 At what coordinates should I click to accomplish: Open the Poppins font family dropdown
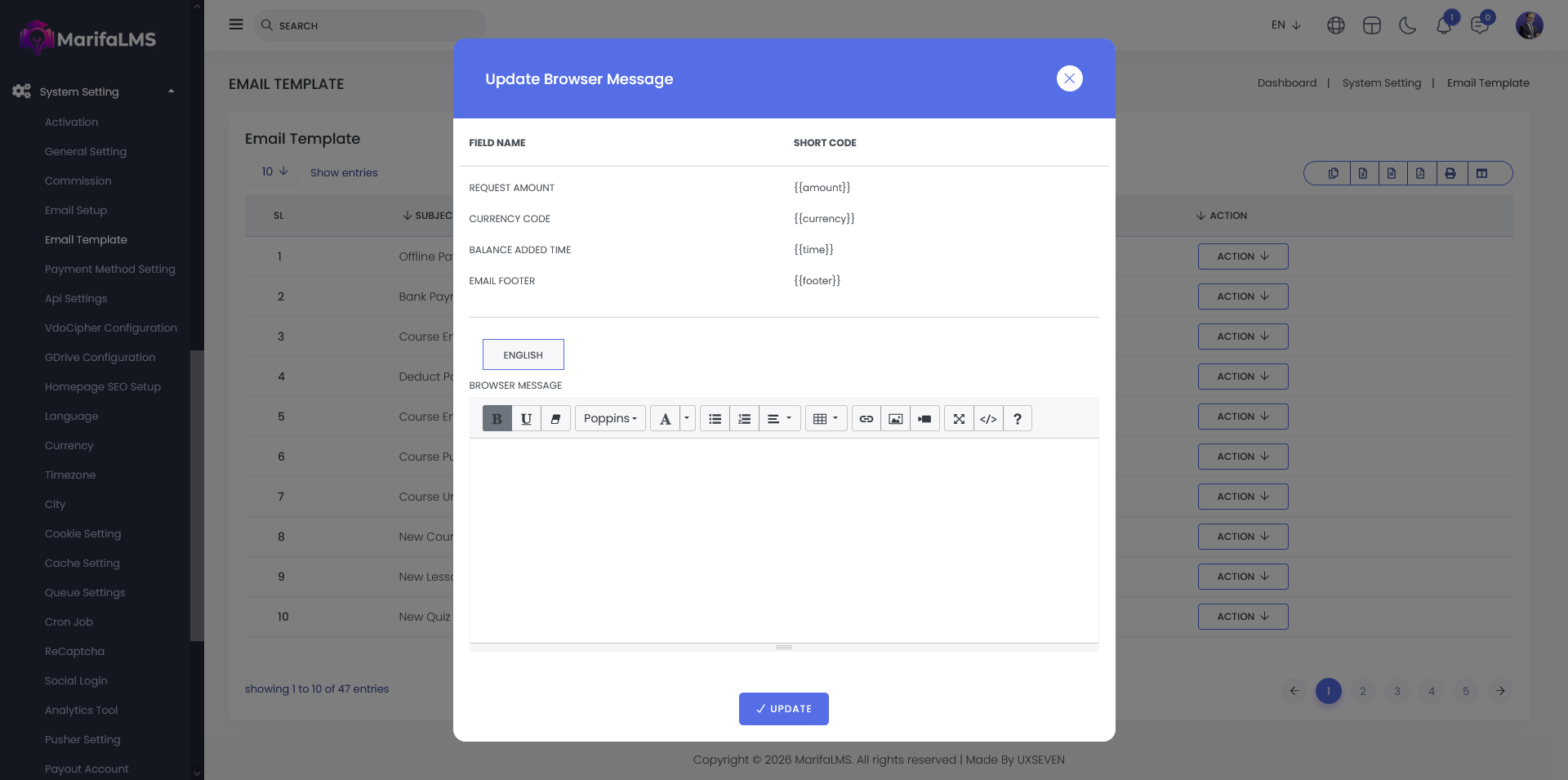click(x=610, y=419)
